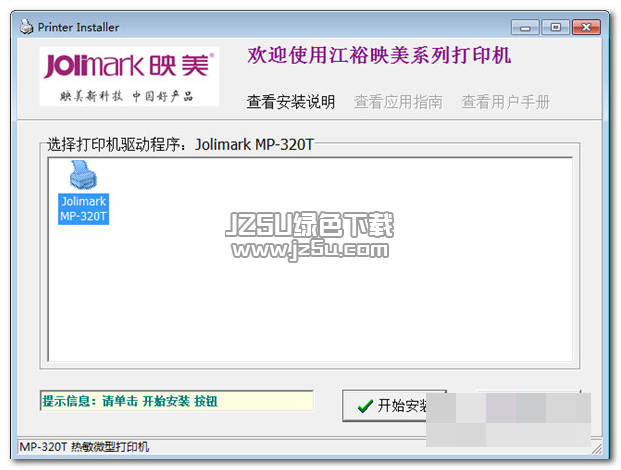Open 查看用户手册 user manual link
Screen dimensions: 621x470
(506, 102)
